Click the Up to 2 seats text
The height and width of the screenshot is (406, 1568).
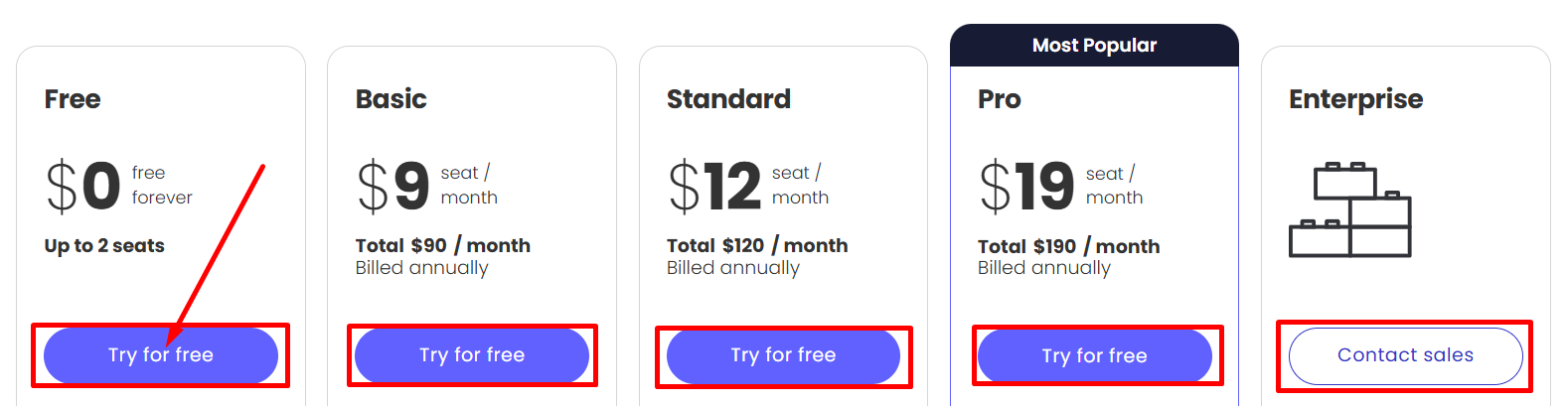104,246
